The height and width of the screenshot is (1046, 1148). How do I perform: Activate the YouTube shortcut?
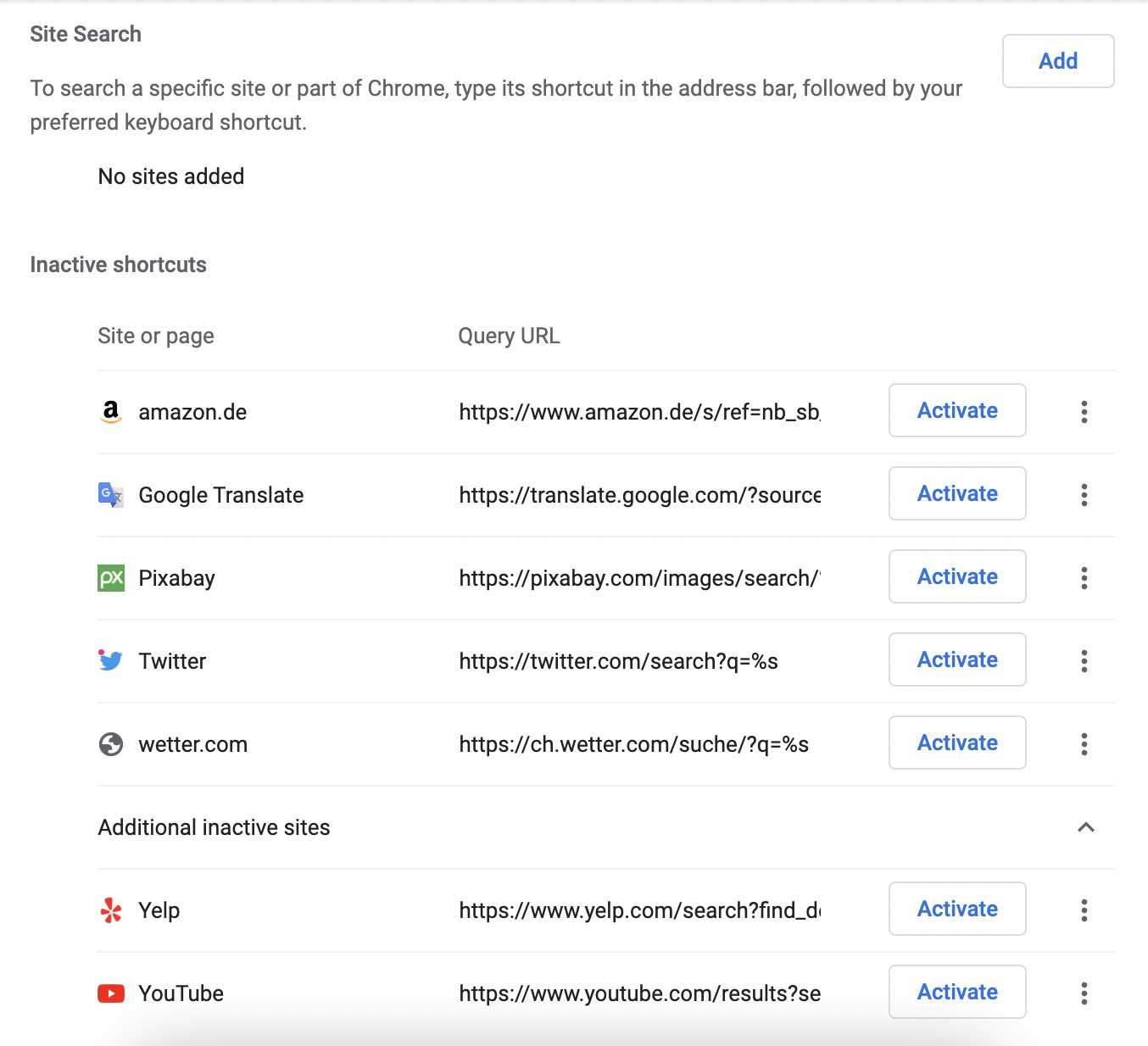click(957, 992)
